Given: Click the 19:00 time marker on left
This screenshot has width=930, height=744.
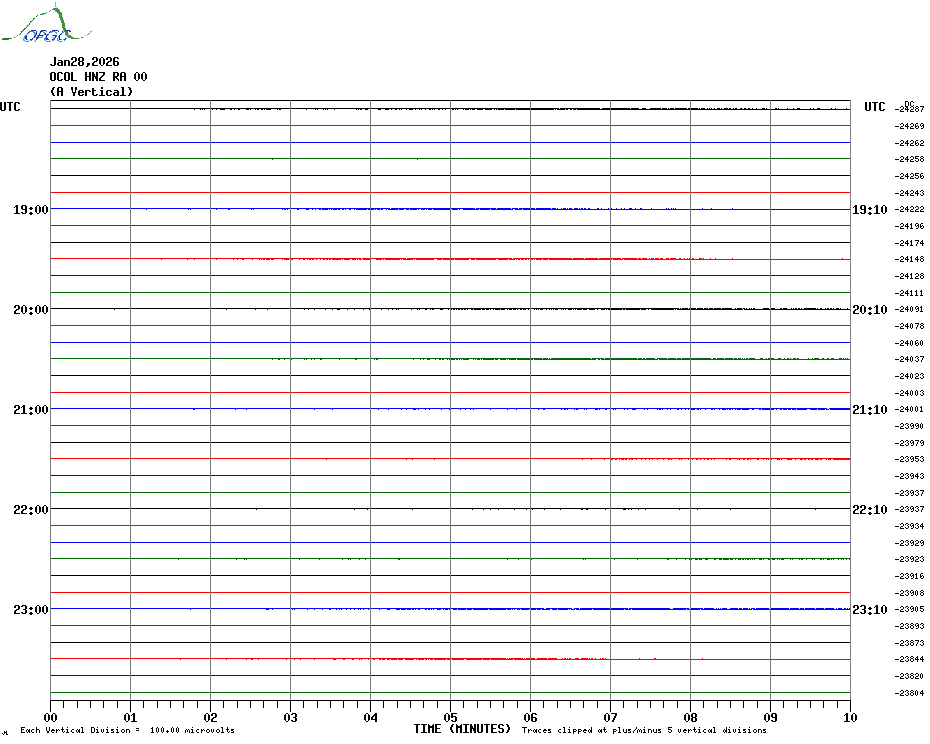Looking at the screenshot, I should [x=30, y=210].
